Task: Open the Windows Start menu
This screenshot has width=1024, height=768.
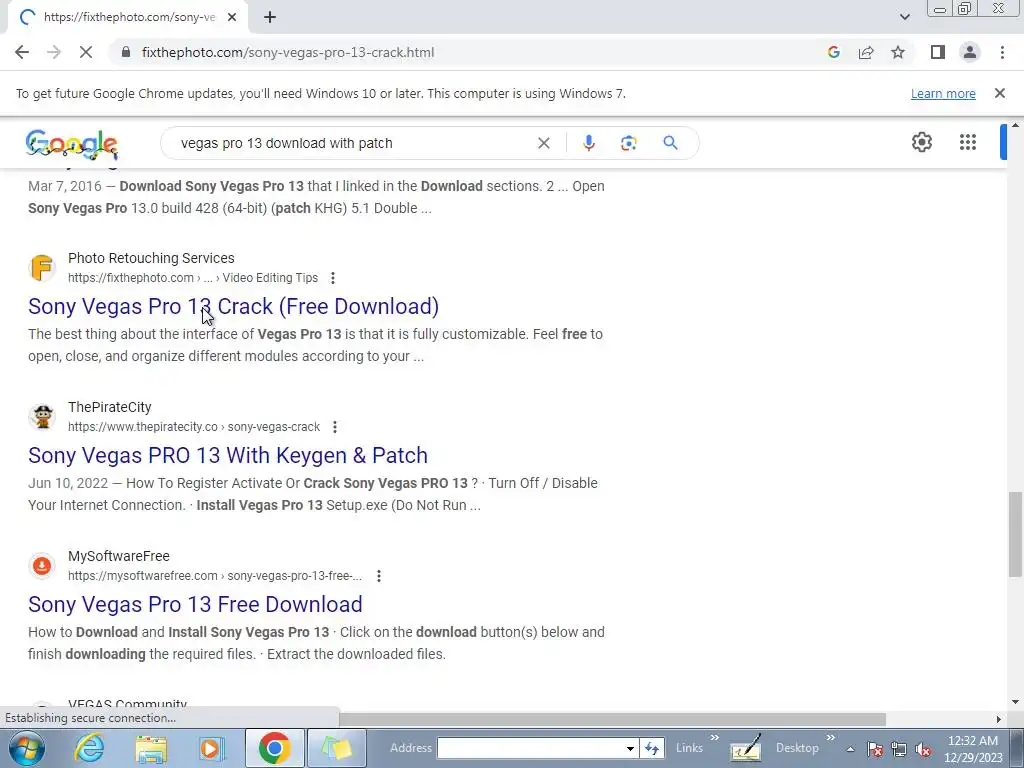Action: 26,748
